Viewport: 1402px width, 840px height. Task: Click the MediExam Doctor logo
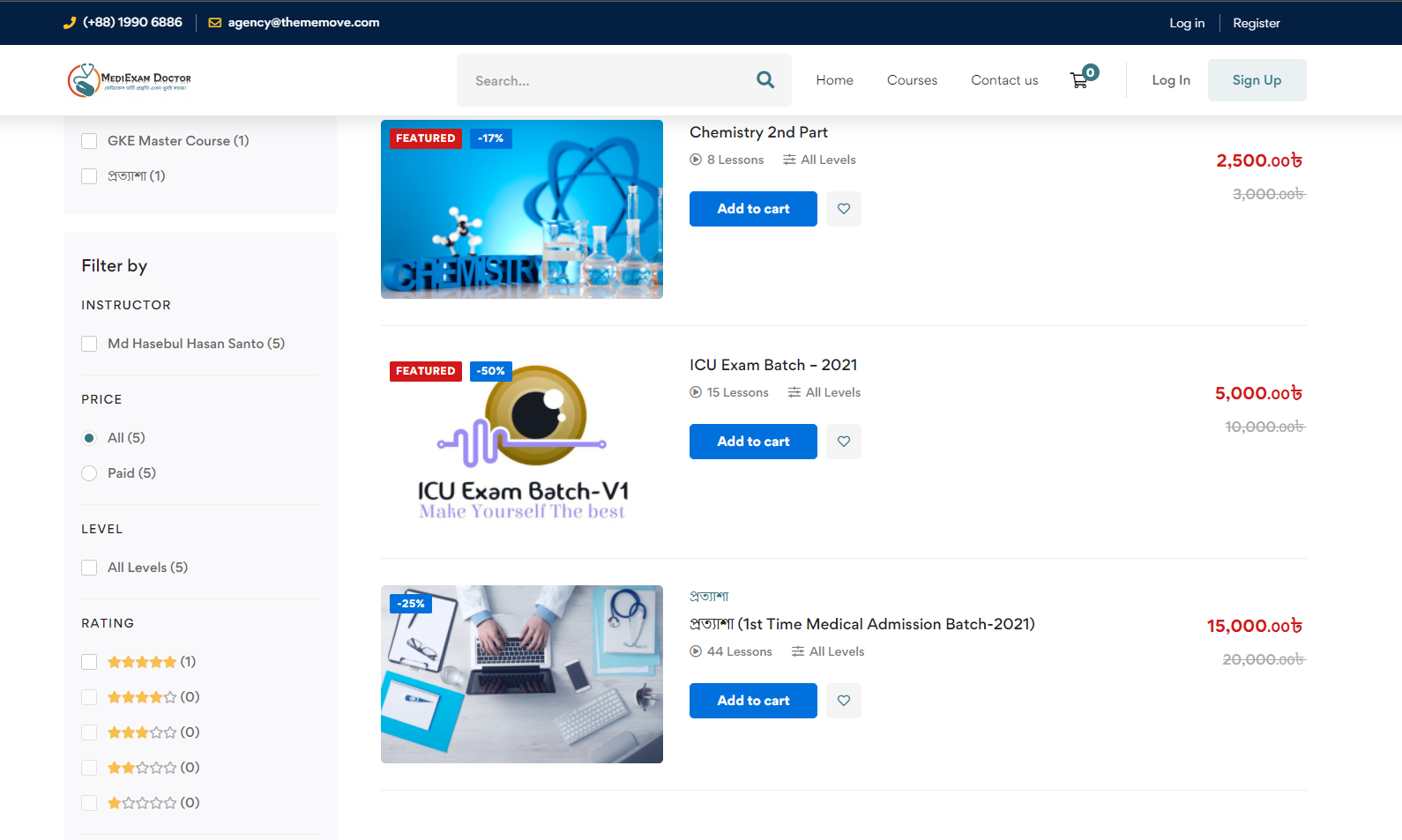[130, 80]
